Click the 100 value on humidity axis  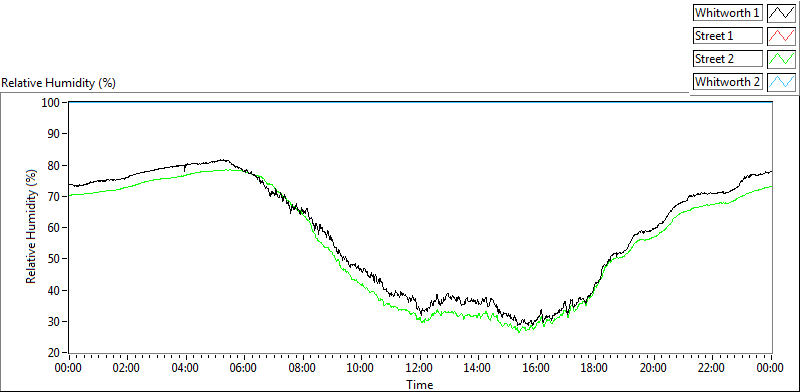click(51, 102)
